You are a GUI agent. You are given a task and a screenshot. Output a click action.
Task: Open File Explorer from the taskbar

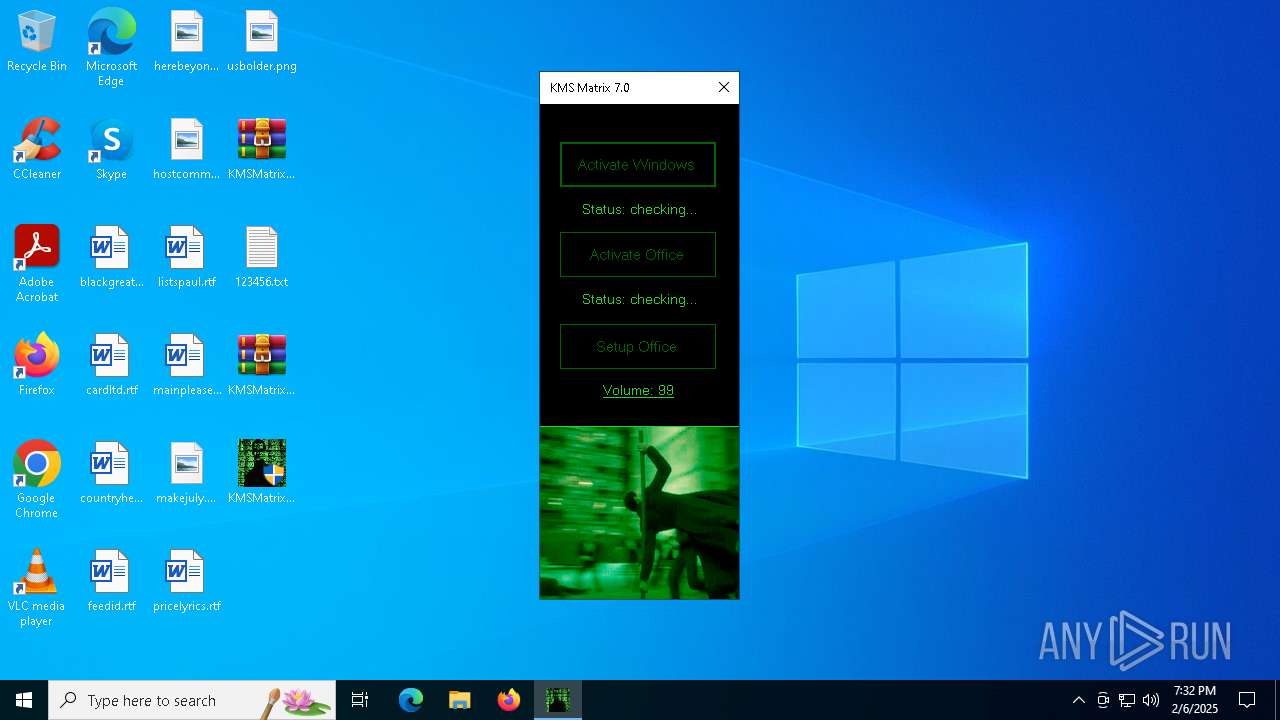459,700
